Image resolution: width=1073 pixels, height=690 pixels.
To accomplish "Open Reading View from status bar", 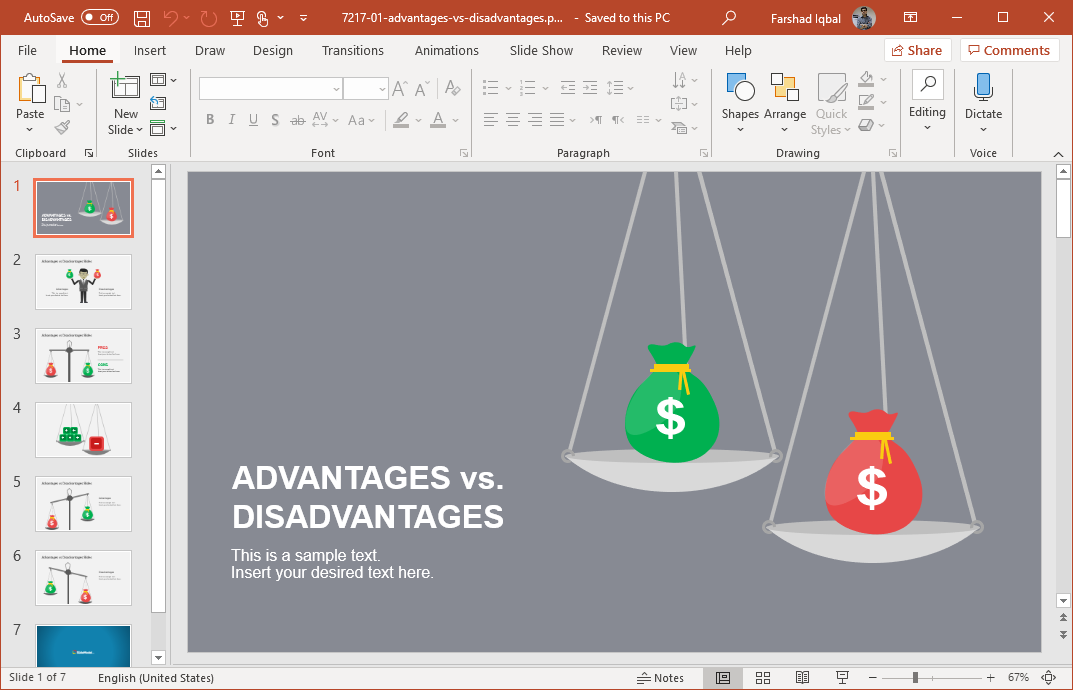I will click(x=802, y=678).
